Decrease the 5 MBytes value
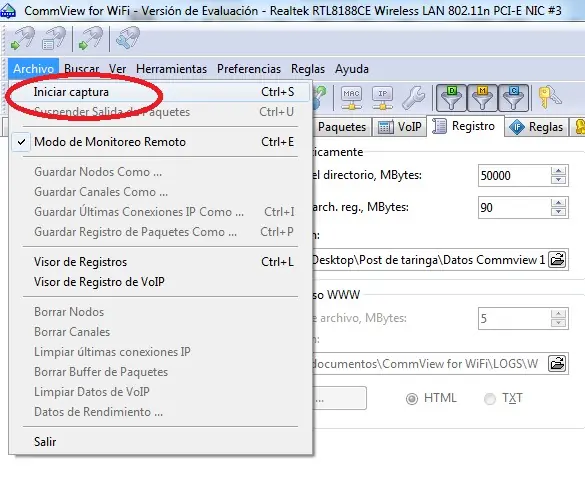Image resolution: width=585 pixels, height=480 pixels. [559, 323]
